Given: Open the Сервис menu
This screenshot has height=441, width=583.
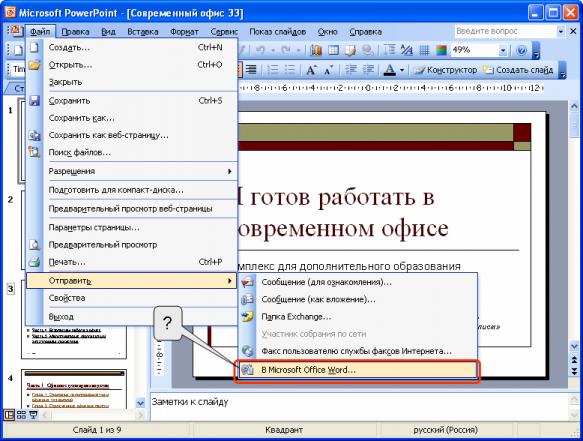Looking at the screenshot, I should [224, 32].
